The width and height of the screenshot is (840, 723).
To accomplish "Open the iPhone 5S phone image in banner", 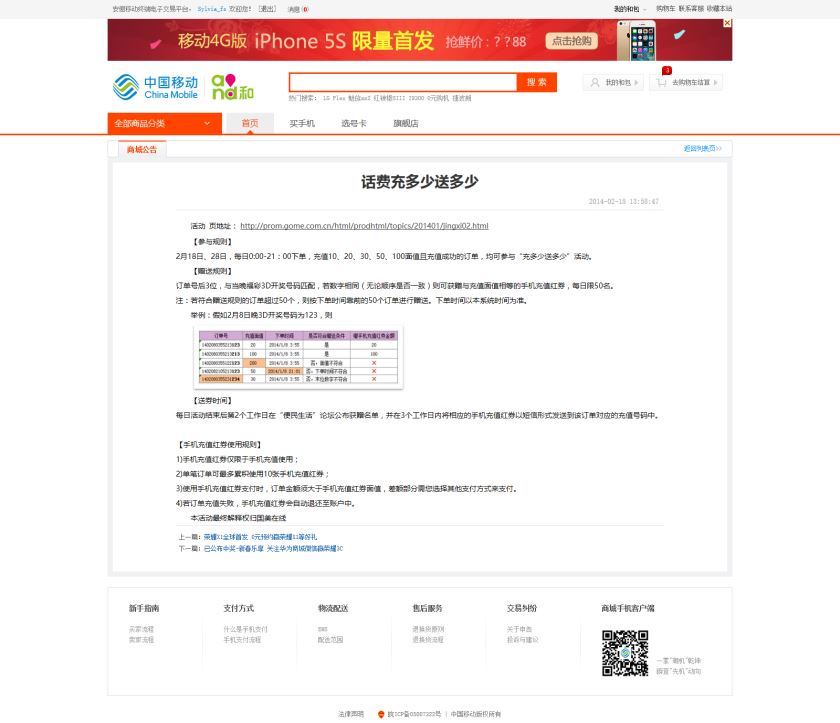I will coord(636,41).
